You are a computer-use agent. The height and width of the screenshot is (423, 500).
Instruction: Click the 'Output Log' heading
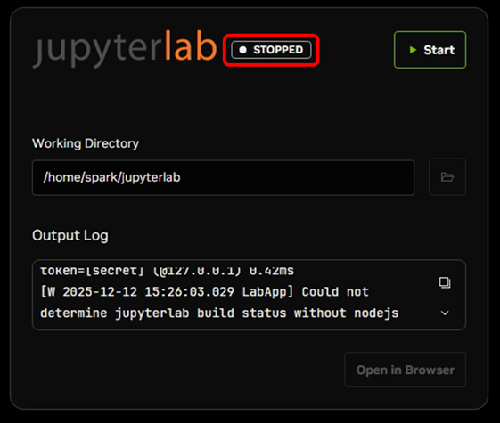tap(70, 235)
